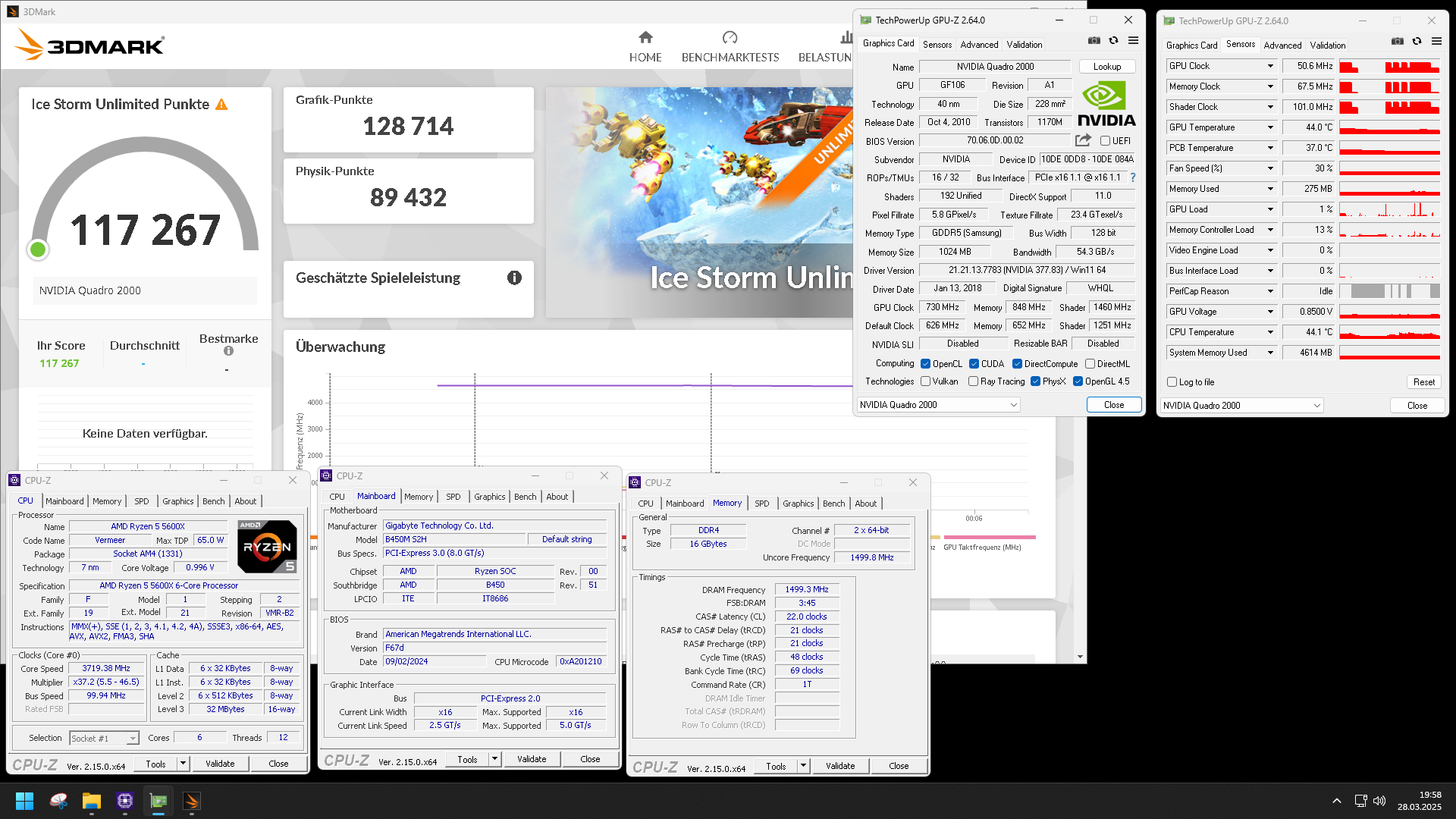Click the NVIDIA logo in GPU-Z
The width and height of the screenshot is (1456, 819).
point(1106,104)
